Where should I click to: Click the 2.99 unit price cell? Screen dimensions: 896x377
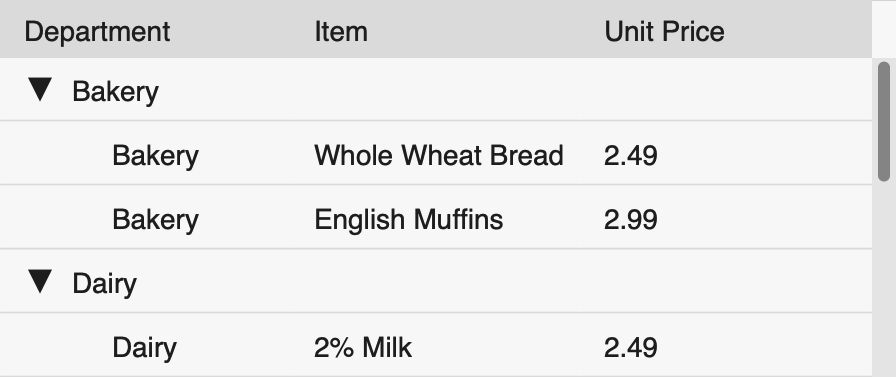pyautogui.click(x=630, y=219)
